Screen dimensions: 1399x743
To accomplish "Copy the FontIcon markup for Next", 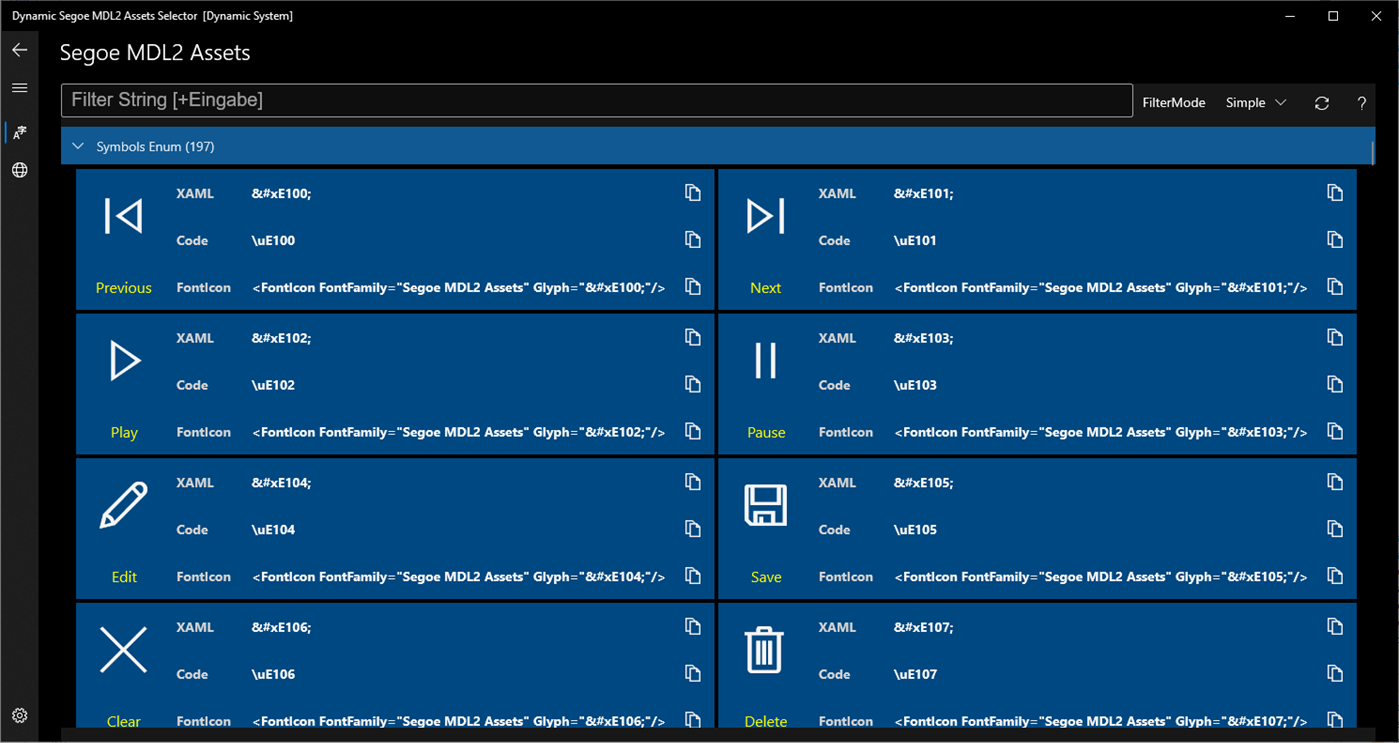I will tap(1334, 287).
